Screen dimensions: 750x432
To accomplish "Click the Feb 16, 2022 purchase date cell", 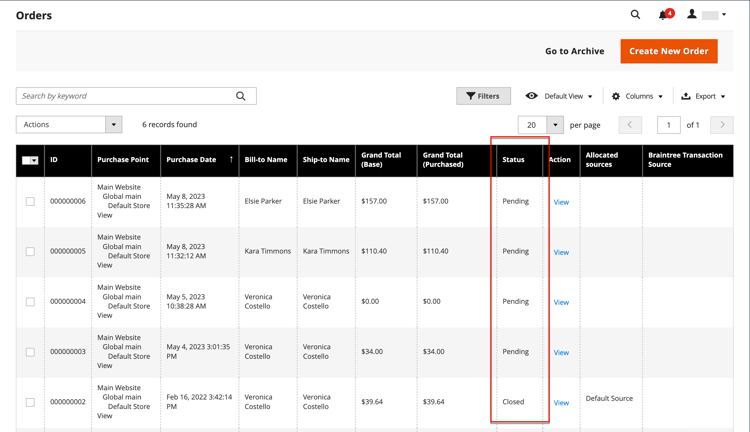I will (199, 402).
